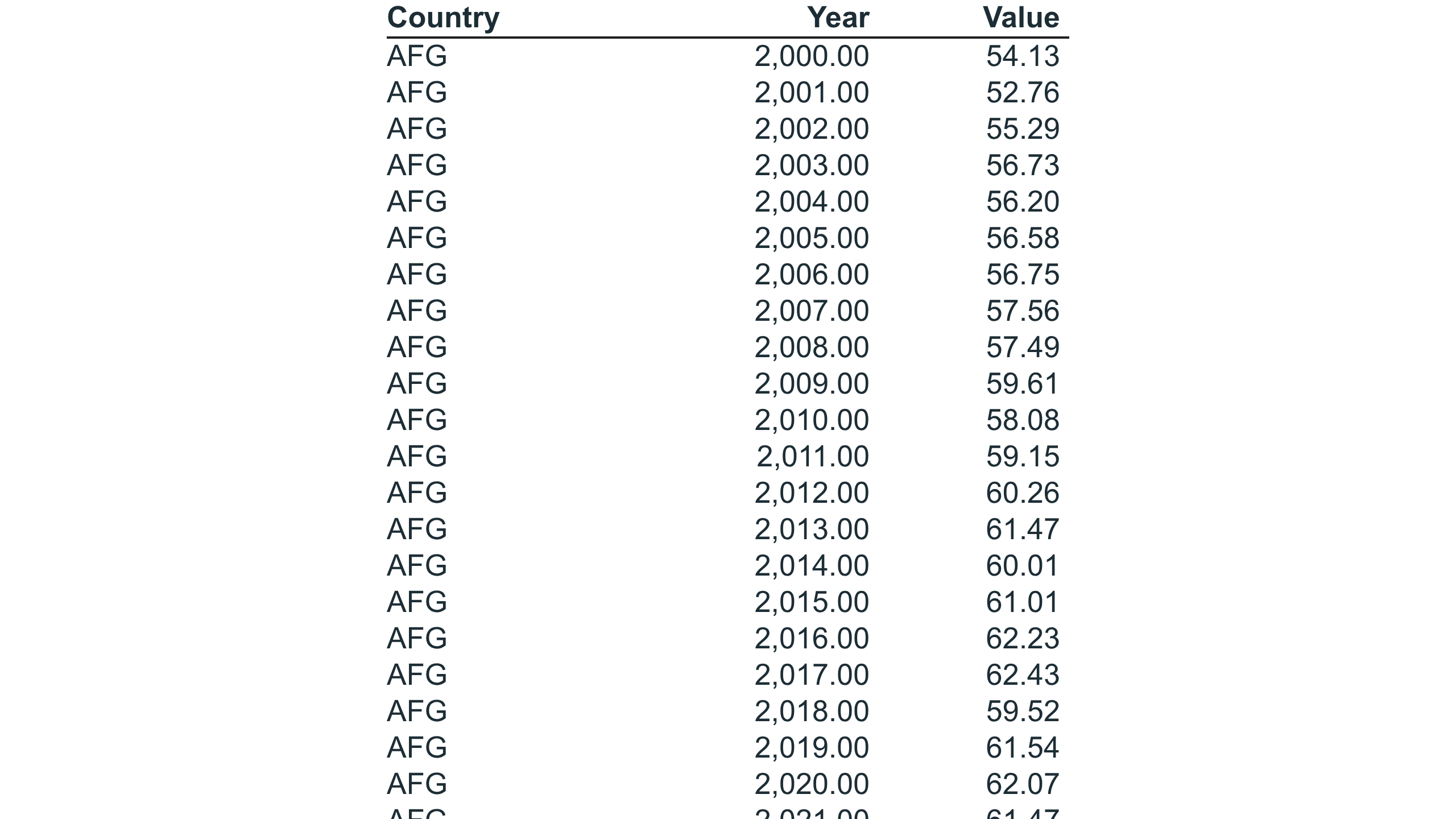1456x819 pixels.
Task: Click the Country column header
Action: tap(443, 18)
